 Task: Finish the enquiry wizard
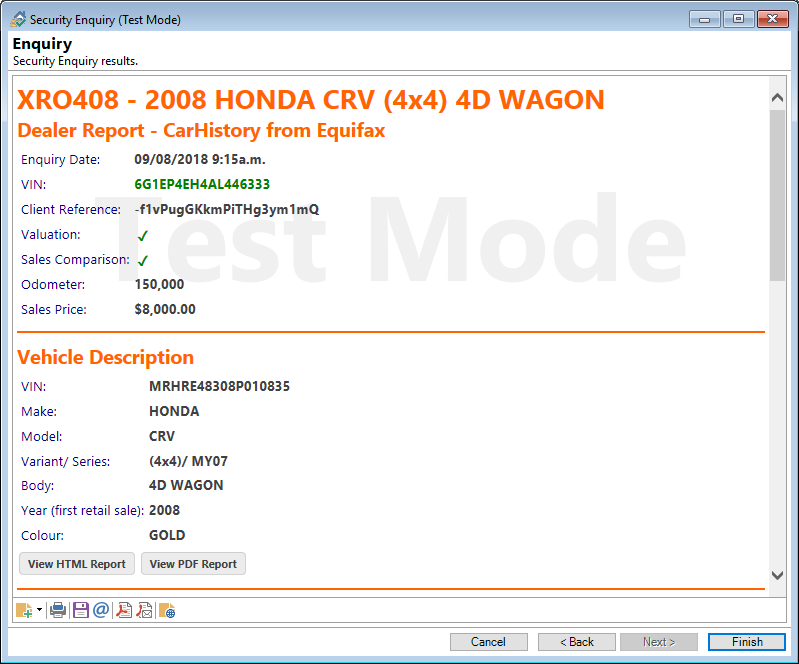point(747,642)
